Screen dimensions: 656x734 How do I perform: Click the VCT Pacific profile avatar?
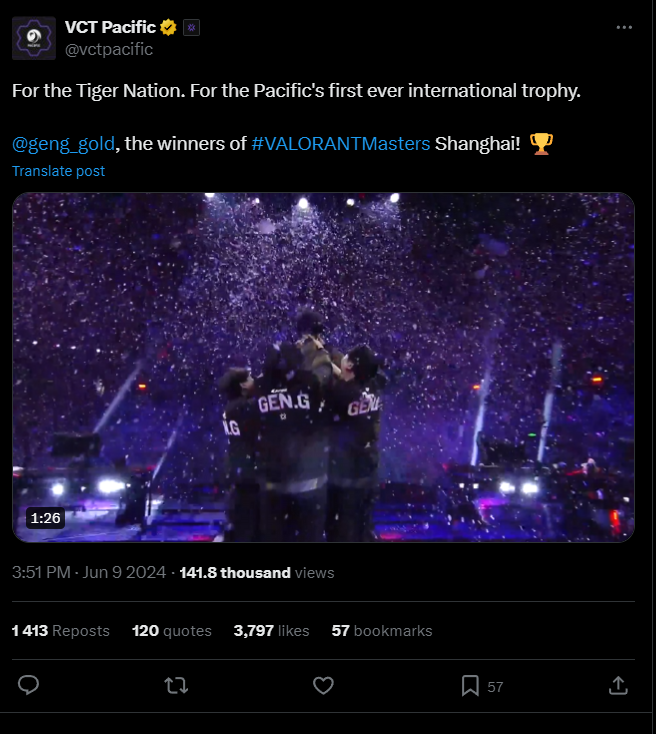coord(34,38)
